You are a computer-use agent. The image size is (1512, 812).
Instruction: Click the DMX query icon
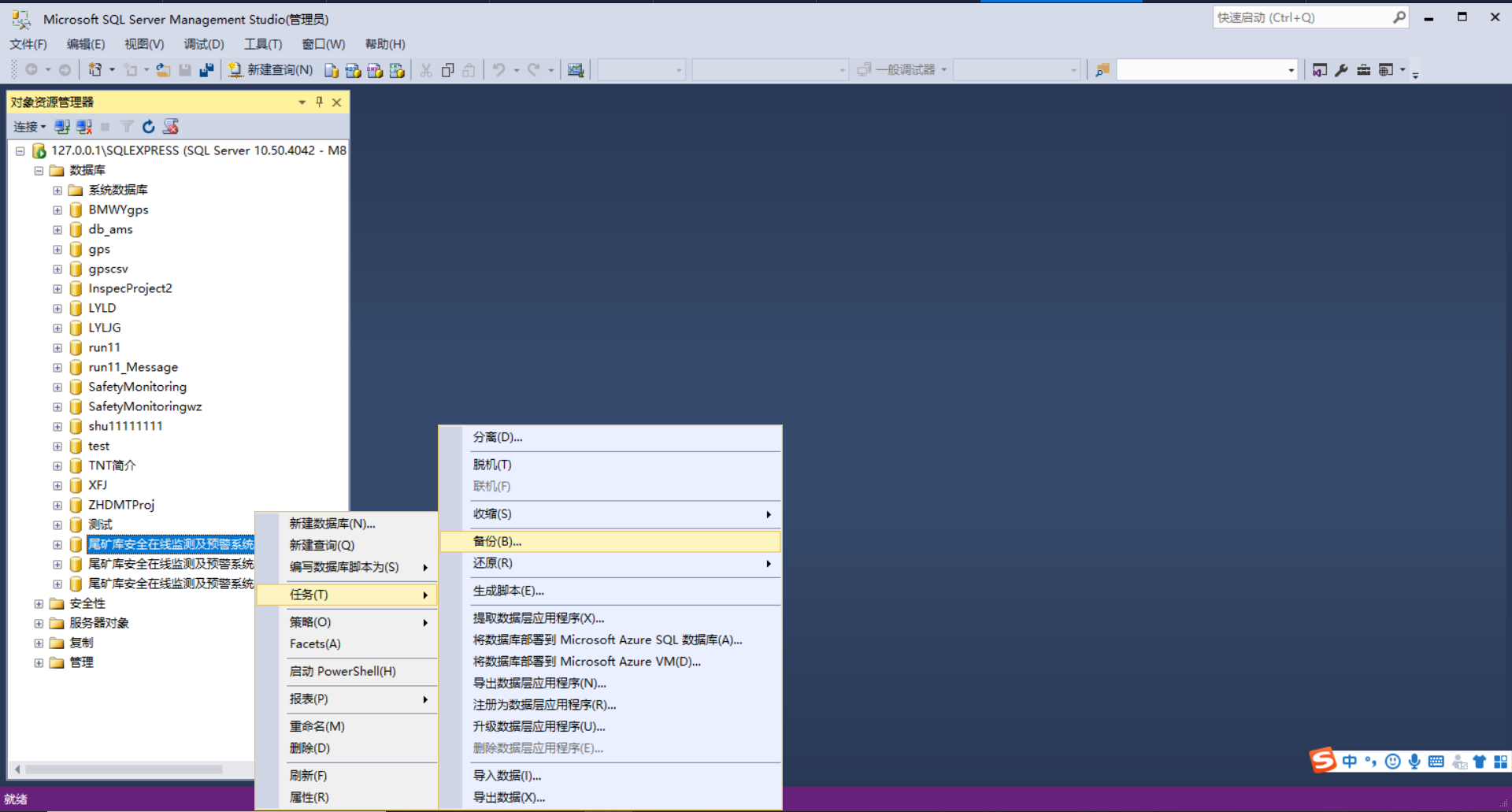point(375,70)
